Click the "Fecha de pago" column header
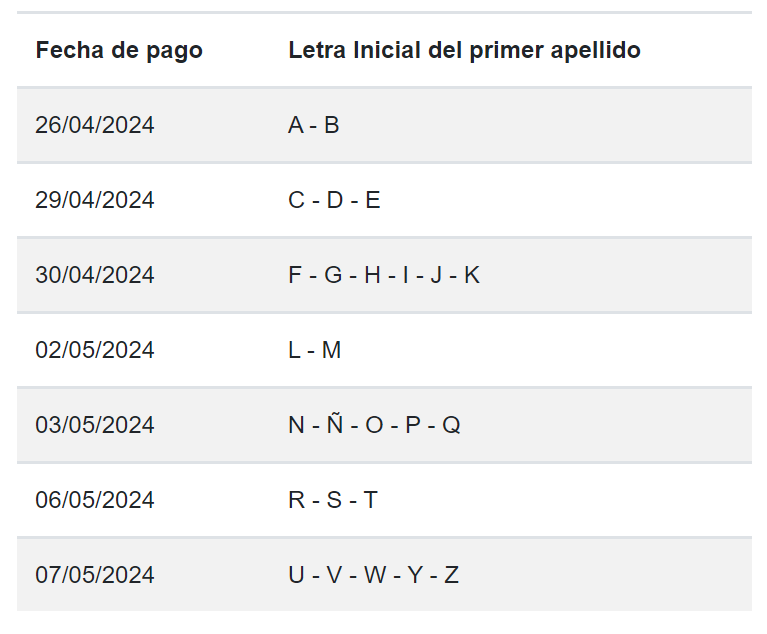The height and width of the screenshot is (634, 767). coord(119,50)
